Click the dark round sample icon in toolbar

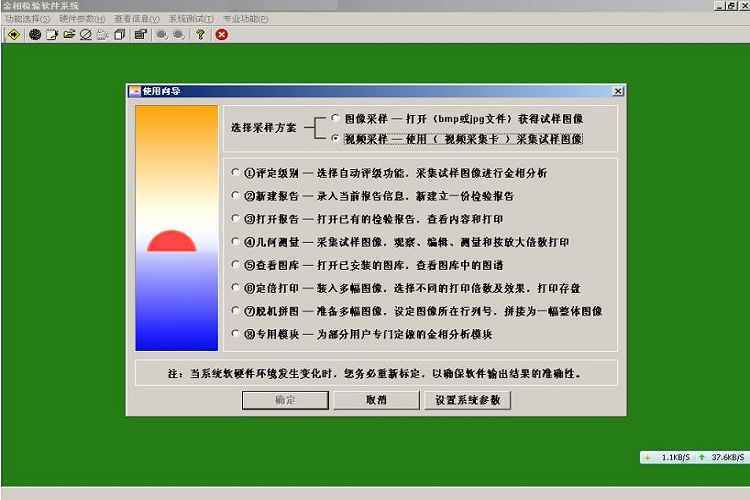(x=35, y=34)
